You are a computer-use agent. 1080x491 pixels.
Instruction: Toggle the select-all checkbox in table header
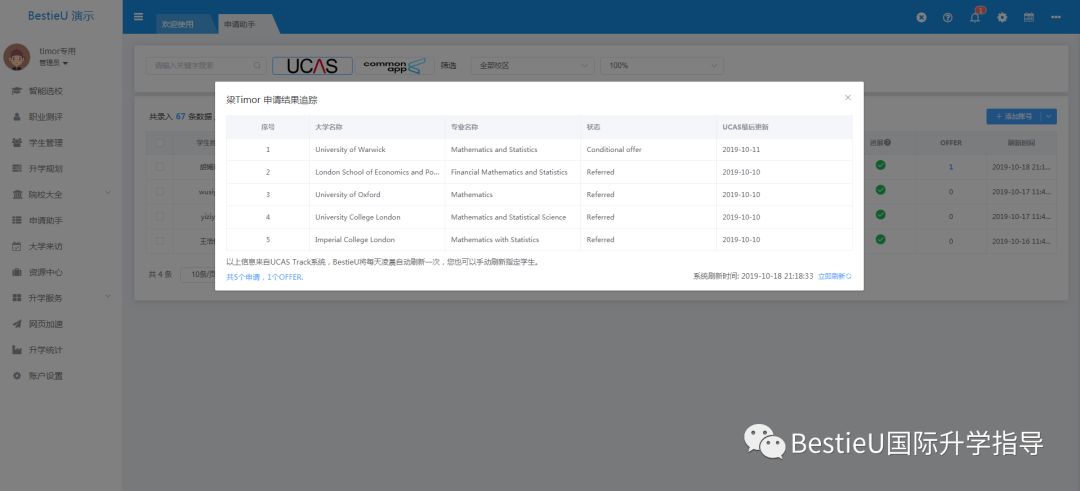coord(160,143)
